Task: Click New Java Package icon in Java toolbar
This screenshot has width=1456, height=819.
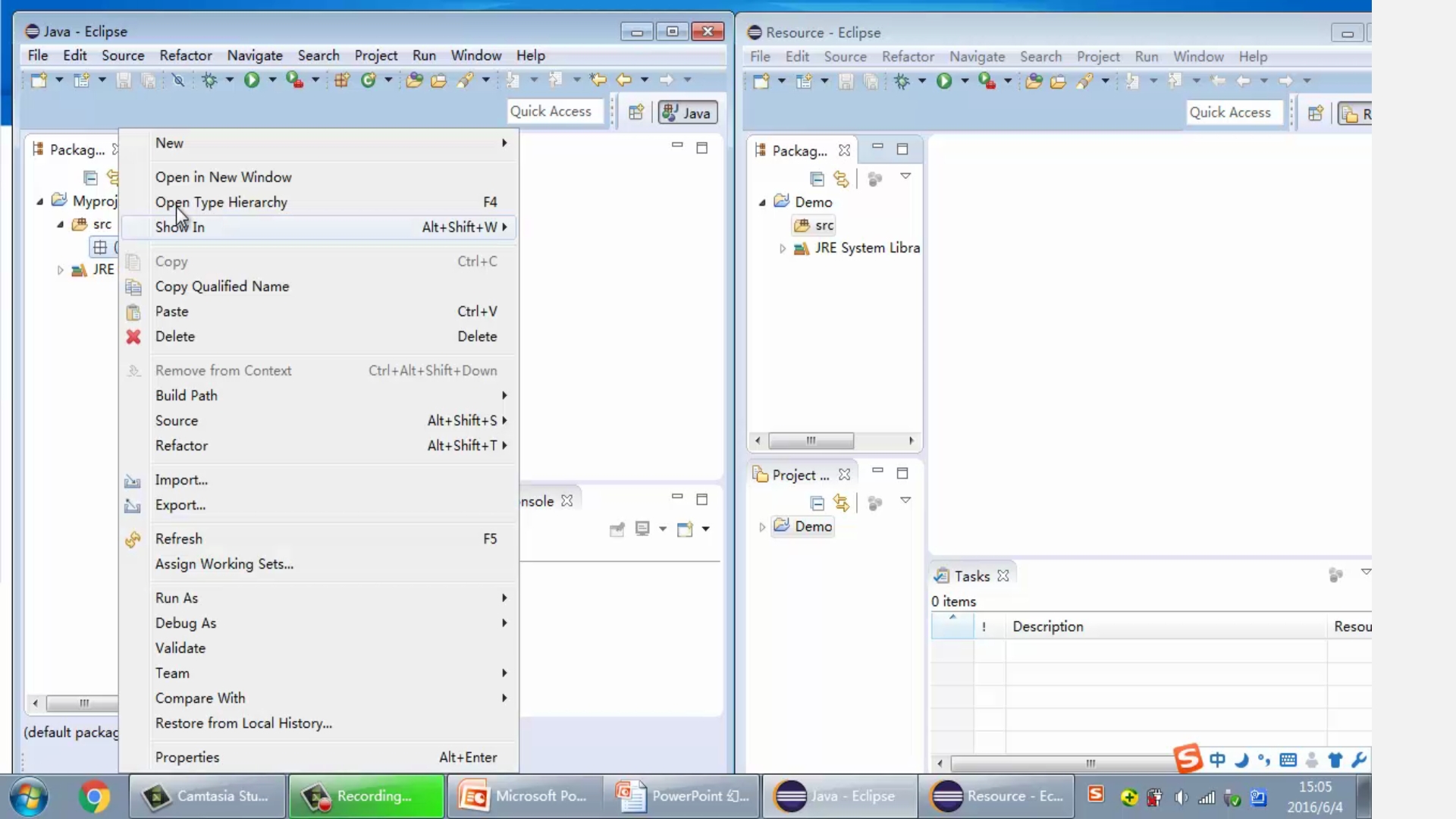Action: (342, 80)
